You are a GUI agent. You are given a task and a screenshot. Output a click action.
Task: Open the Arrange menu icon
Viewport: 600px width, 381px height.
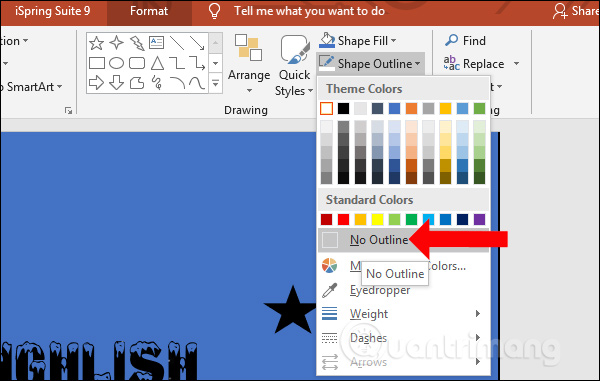click(248, 47)
